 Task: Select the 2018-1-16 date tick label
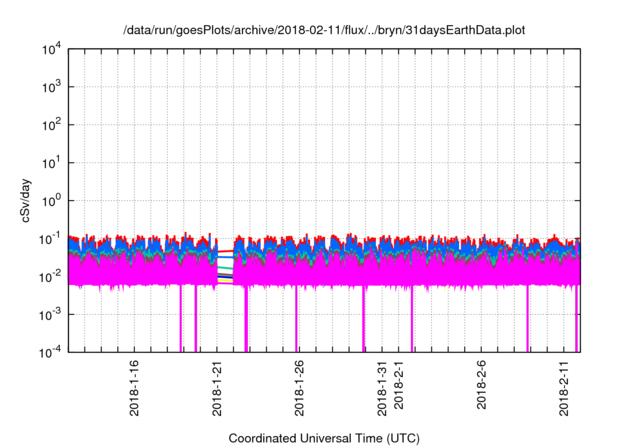134,388
